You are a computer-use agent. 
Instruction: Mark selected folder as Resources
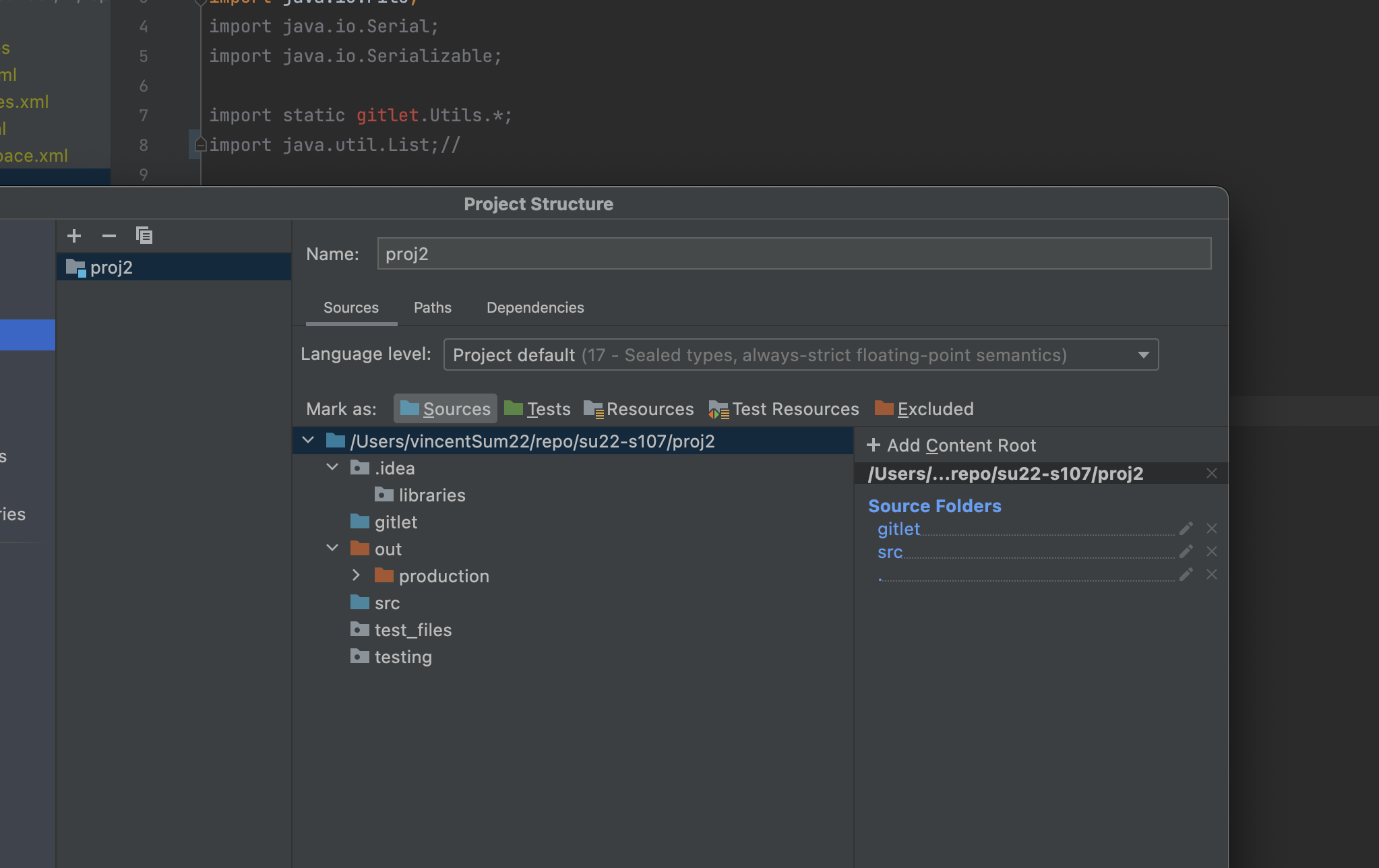click(638, 409)
